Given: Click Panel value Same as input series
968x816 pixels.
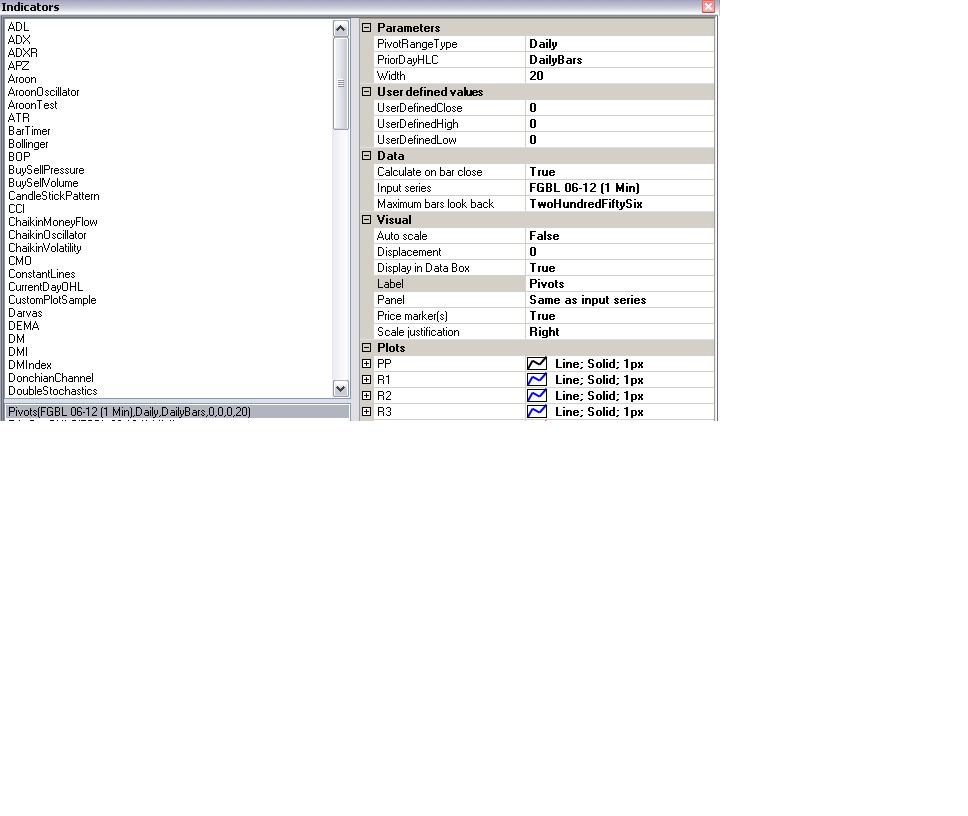Looking at the screenshot, I should pyautogui.click(x=620, y=300).
